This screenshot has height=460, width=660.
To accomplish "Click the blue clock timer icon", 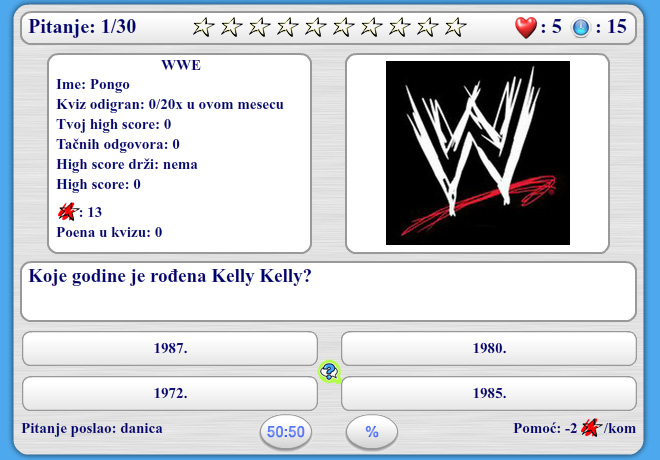I will (x=581, y=28).
